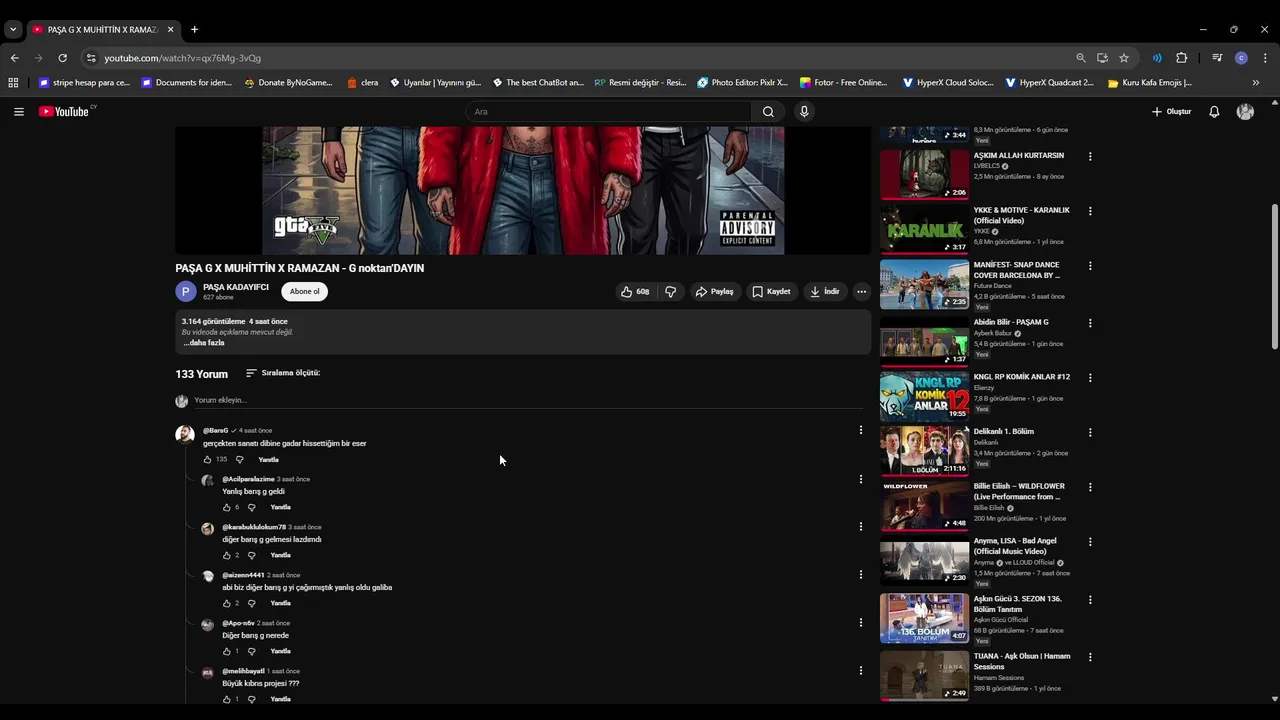Open MANİFEST- SNAP DANCE COVER video title
This screenshot has width=1280, height=720.
[x=1017, y=270]
